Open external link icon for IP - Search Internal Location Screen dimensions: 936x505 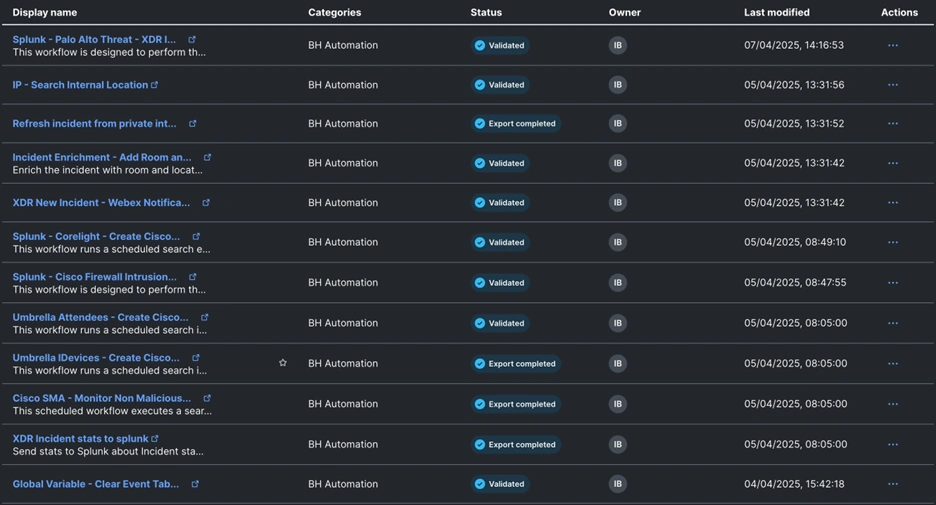(x=154, y=85)
